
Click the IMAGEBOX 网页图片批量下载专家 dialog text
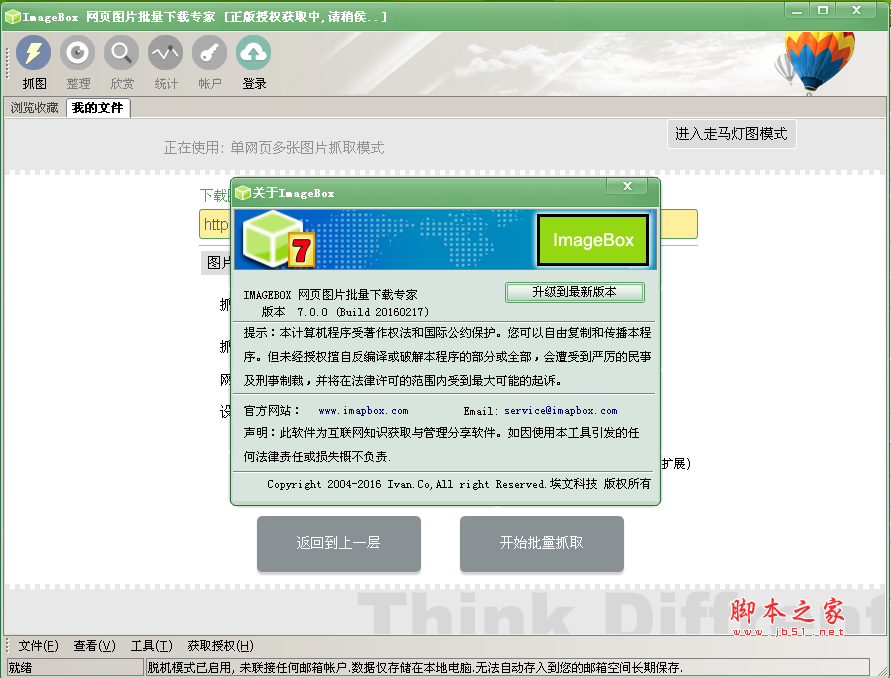coord(330,295)
